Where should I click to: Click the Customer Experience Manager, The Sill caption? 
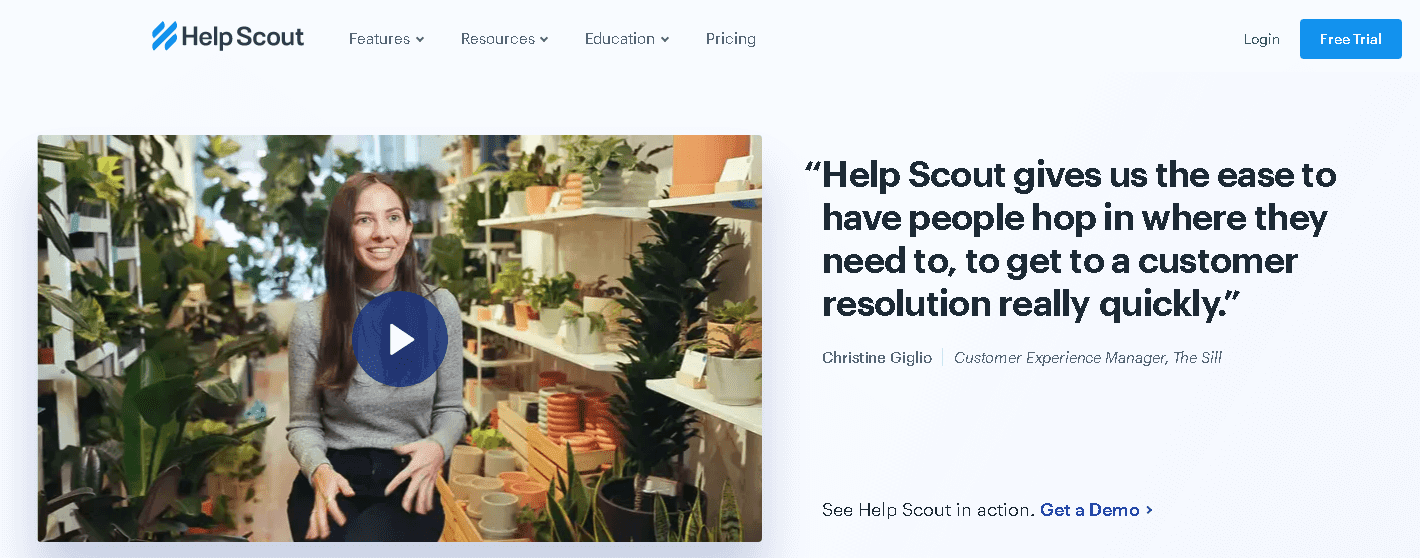1088,358
